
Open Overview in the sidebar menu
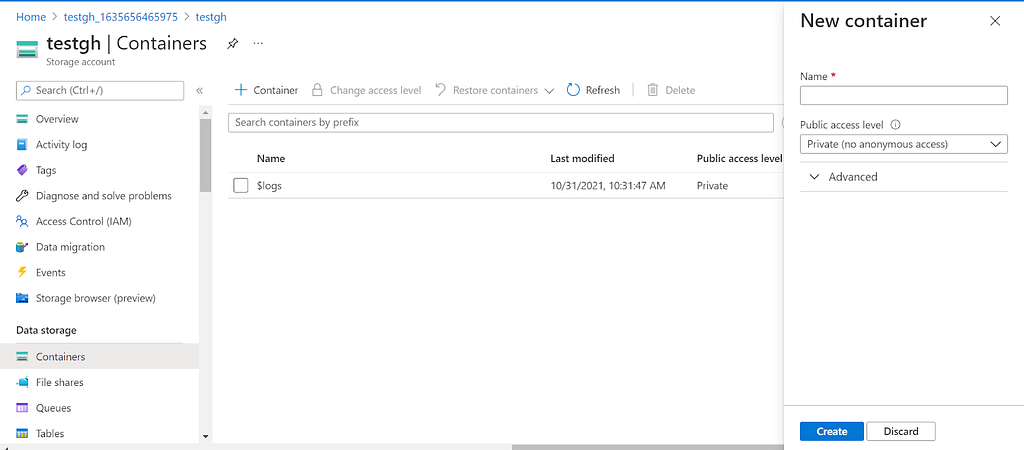57,119
